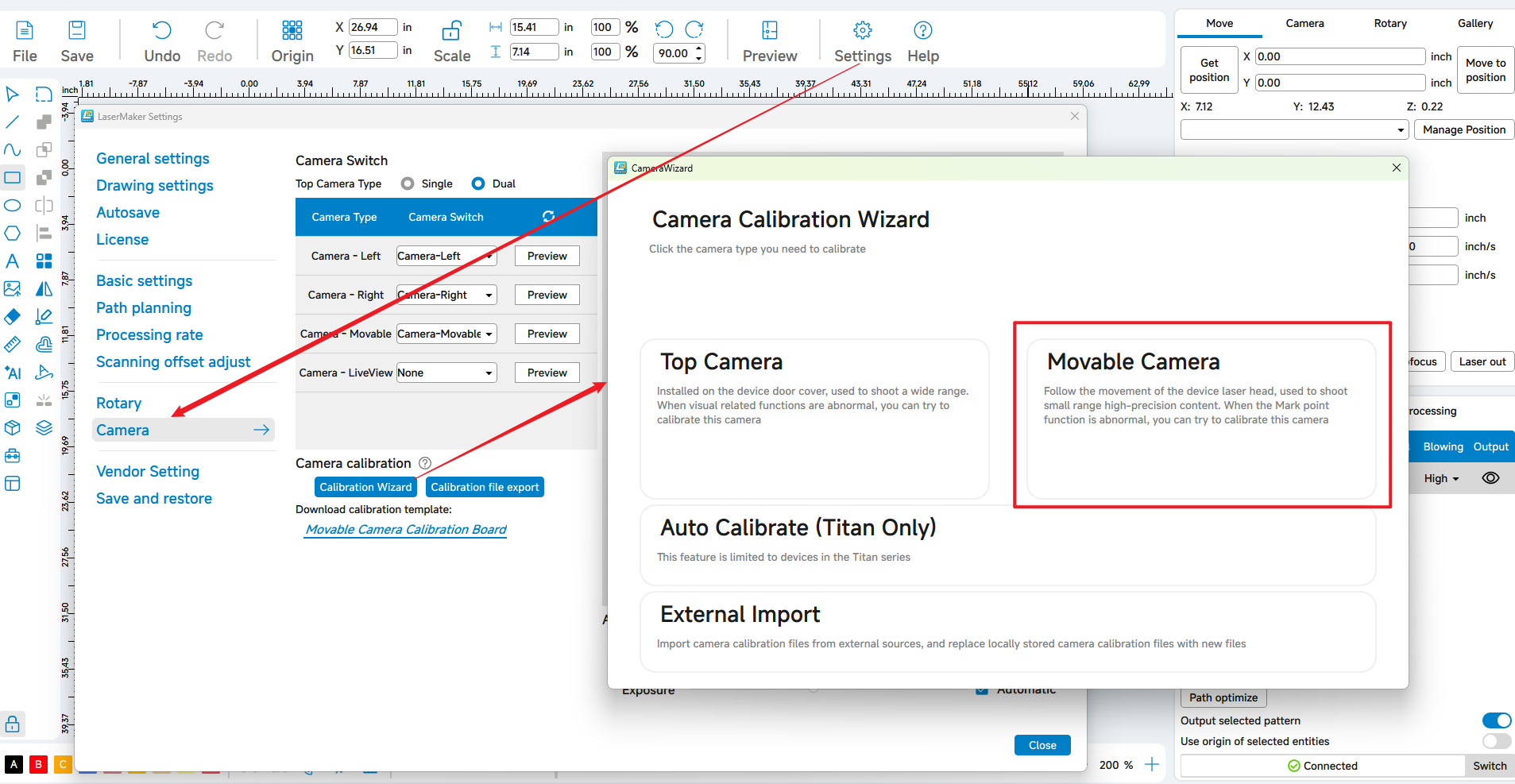Select the straight Line tool
The image size is (1515, 784).
tap(13, 122)
